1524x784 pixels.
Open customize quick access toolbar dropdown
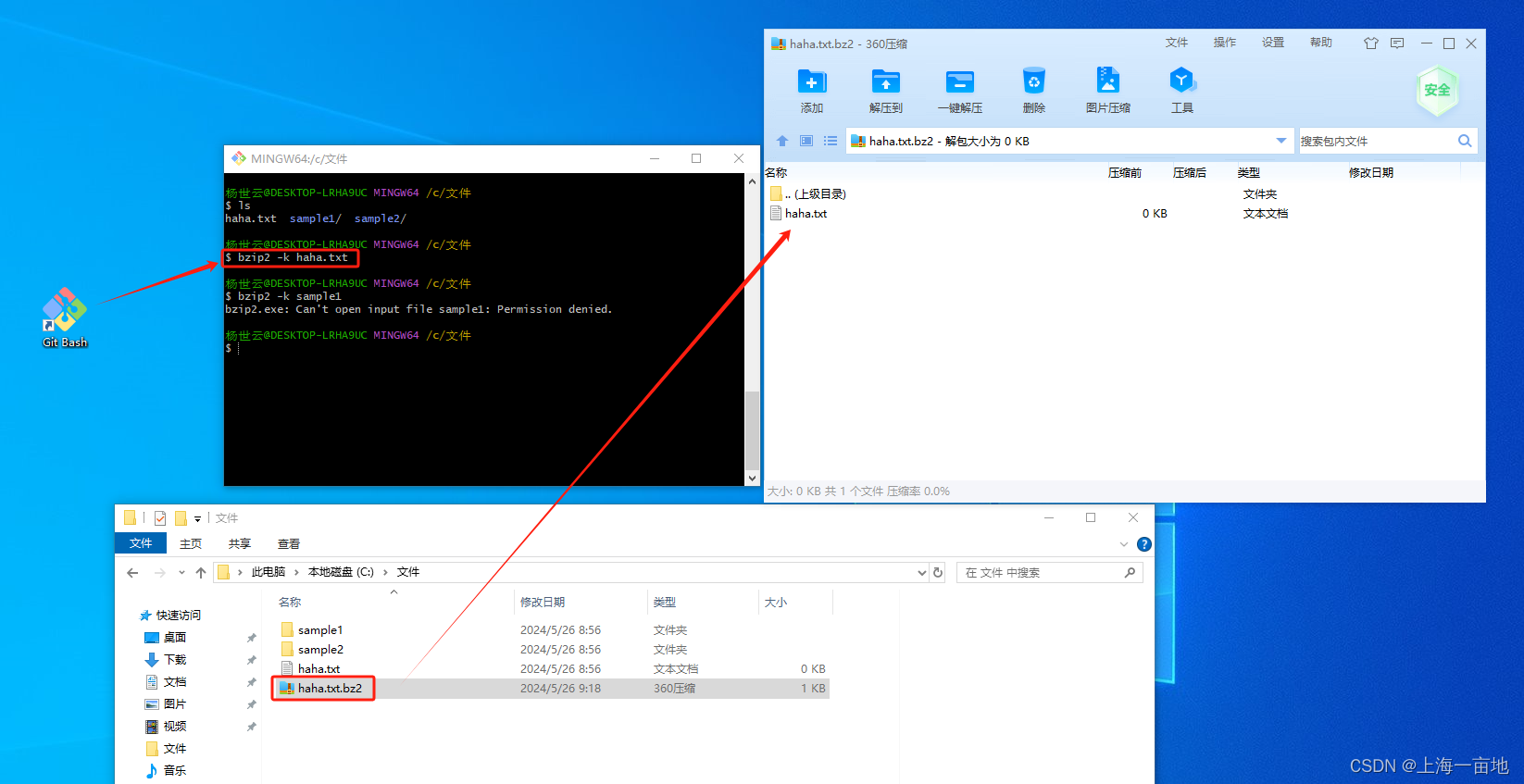(x=197, y=519)
